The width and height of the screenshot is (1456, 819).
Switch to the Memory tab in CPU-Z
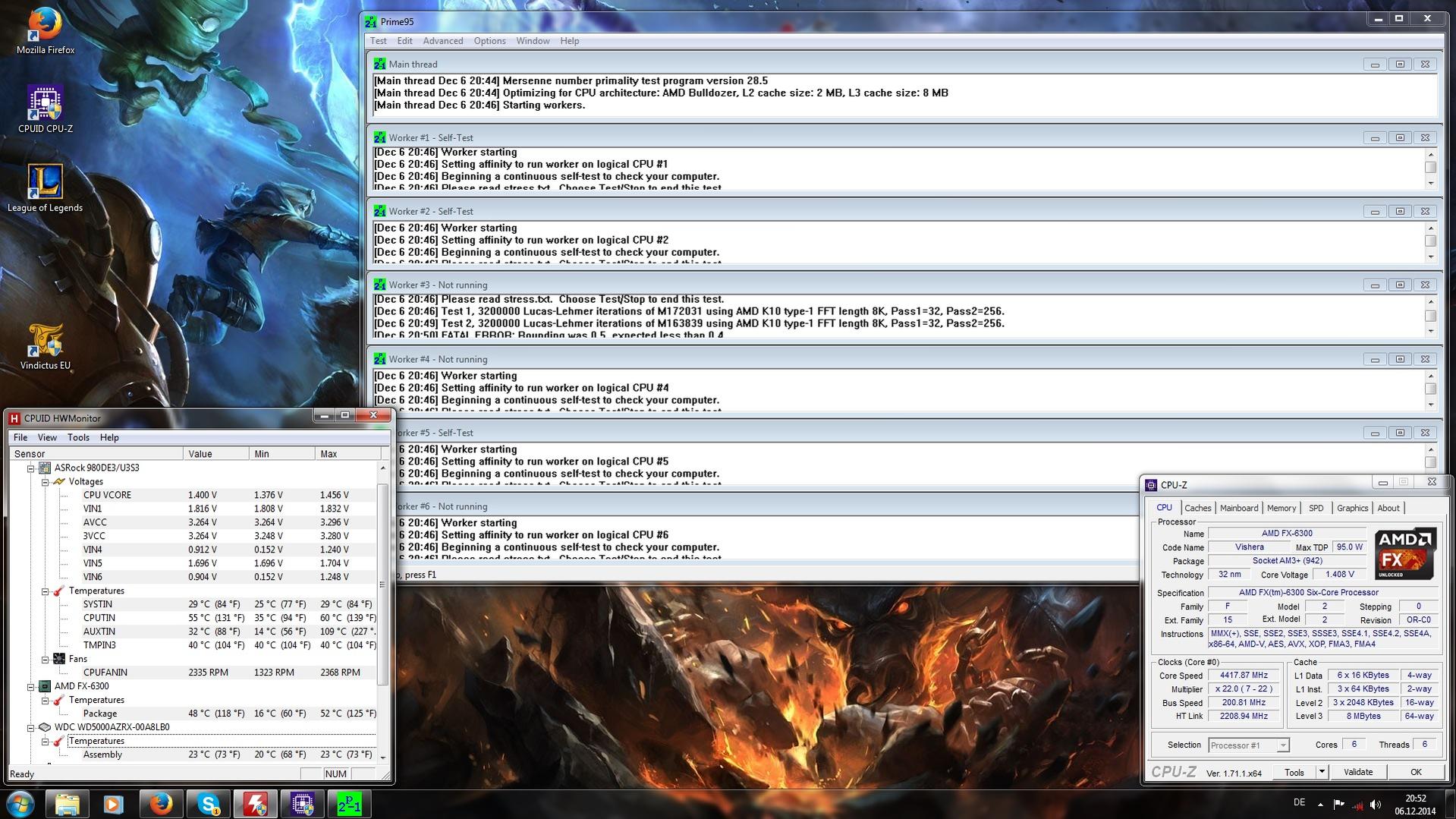[x=1281, y=508]
